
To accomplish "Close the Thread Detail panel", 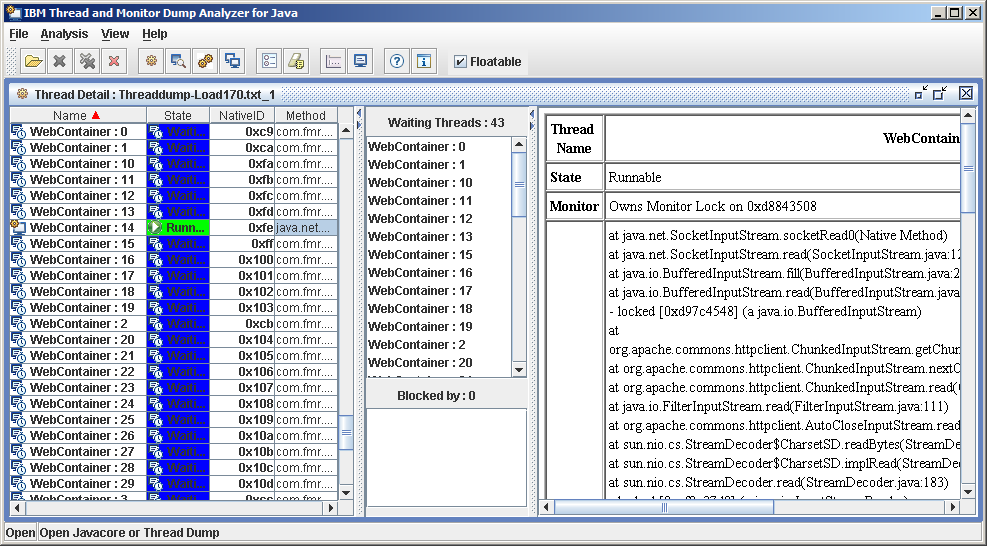I will point(966,93).
